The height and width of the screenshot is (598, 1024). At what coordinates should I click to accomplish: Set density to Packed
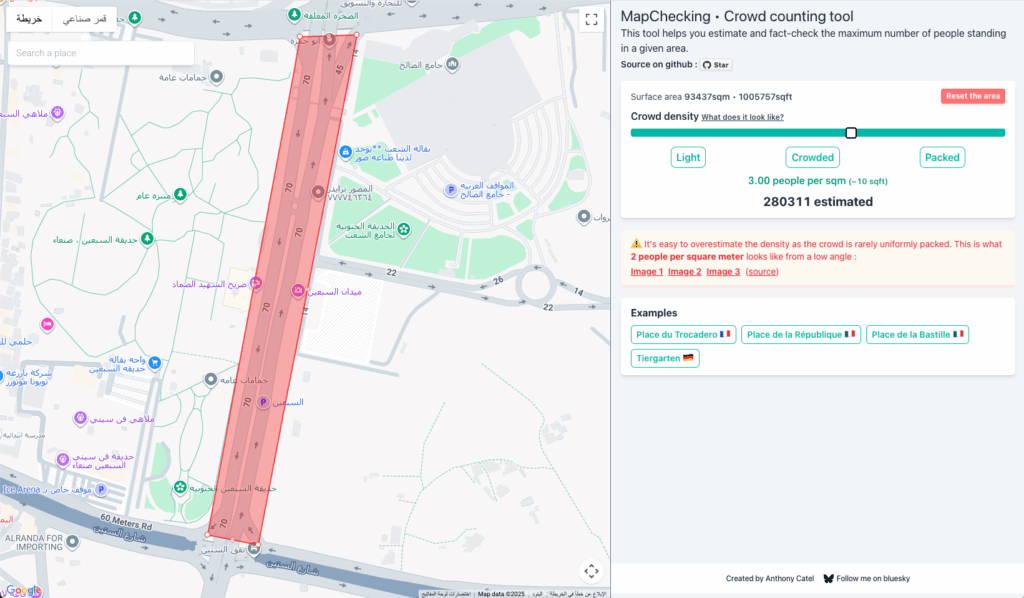pos(942,157)
